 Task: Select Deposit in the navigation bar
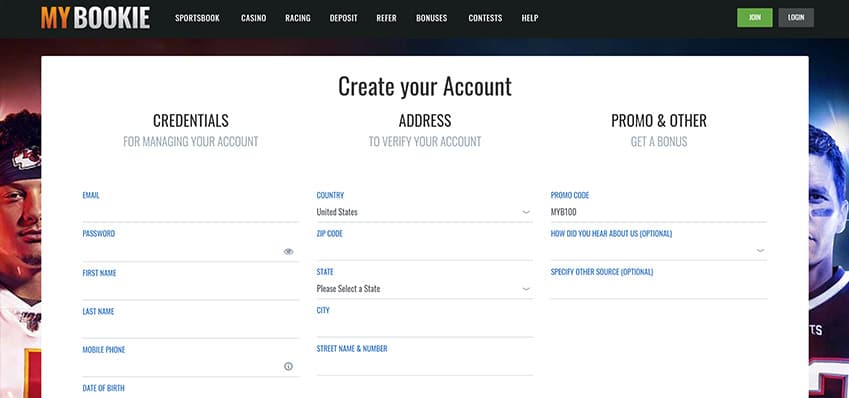point(343,18)
